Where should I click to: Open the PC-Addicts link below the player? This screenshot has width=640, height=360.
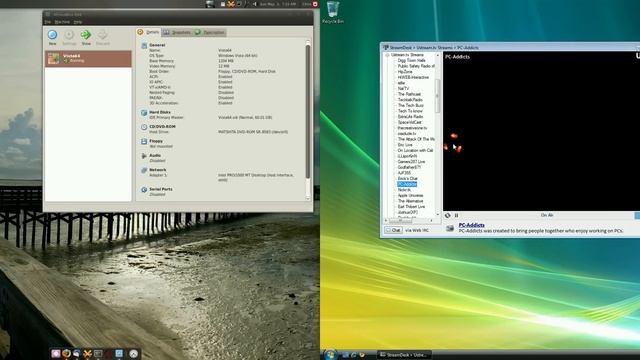coord(471,225)
